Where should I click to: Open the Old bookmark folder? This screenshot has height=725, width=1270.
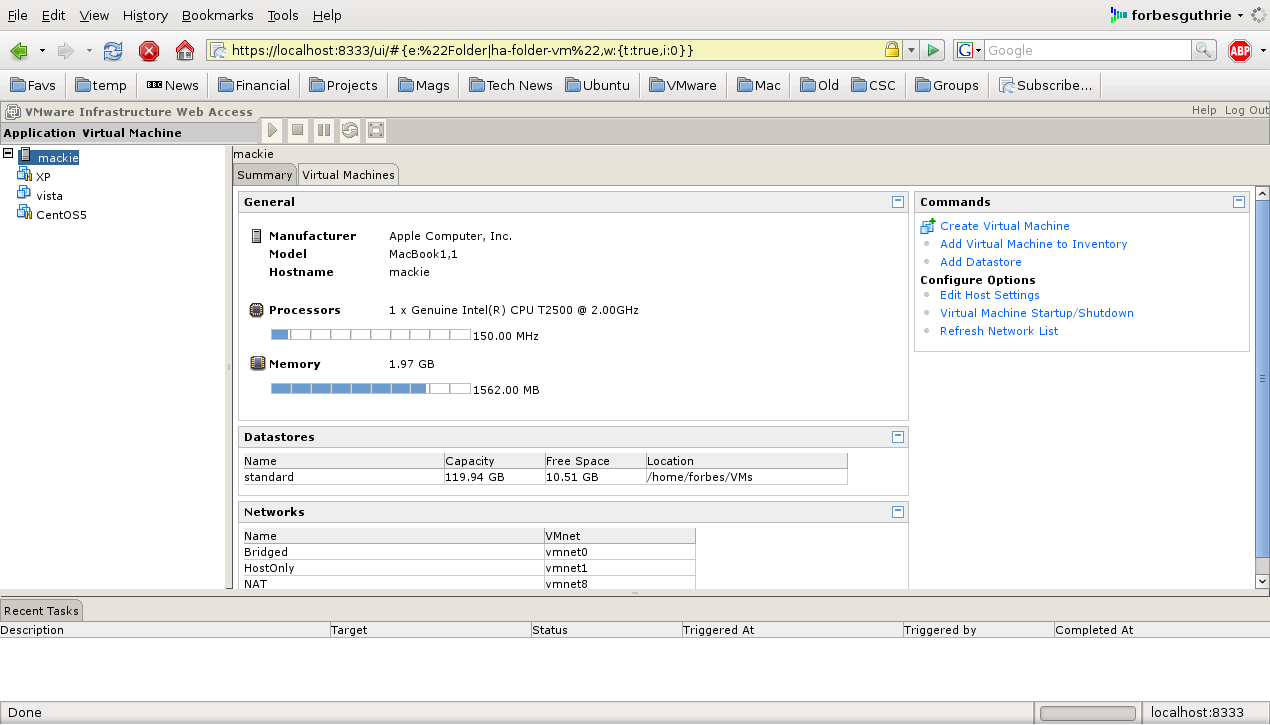tap(819, 85)
